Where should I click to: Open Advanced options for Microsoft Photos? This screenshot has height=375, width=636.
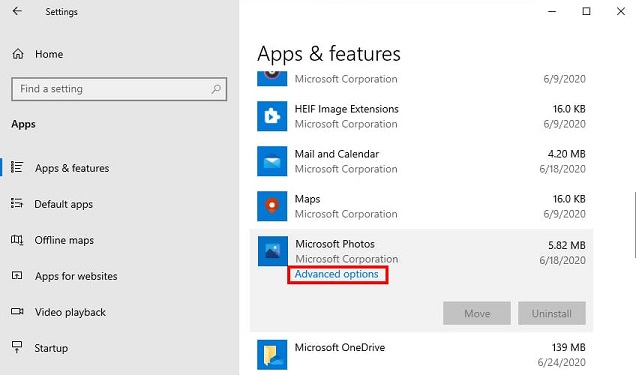click(x=337, y=274)
